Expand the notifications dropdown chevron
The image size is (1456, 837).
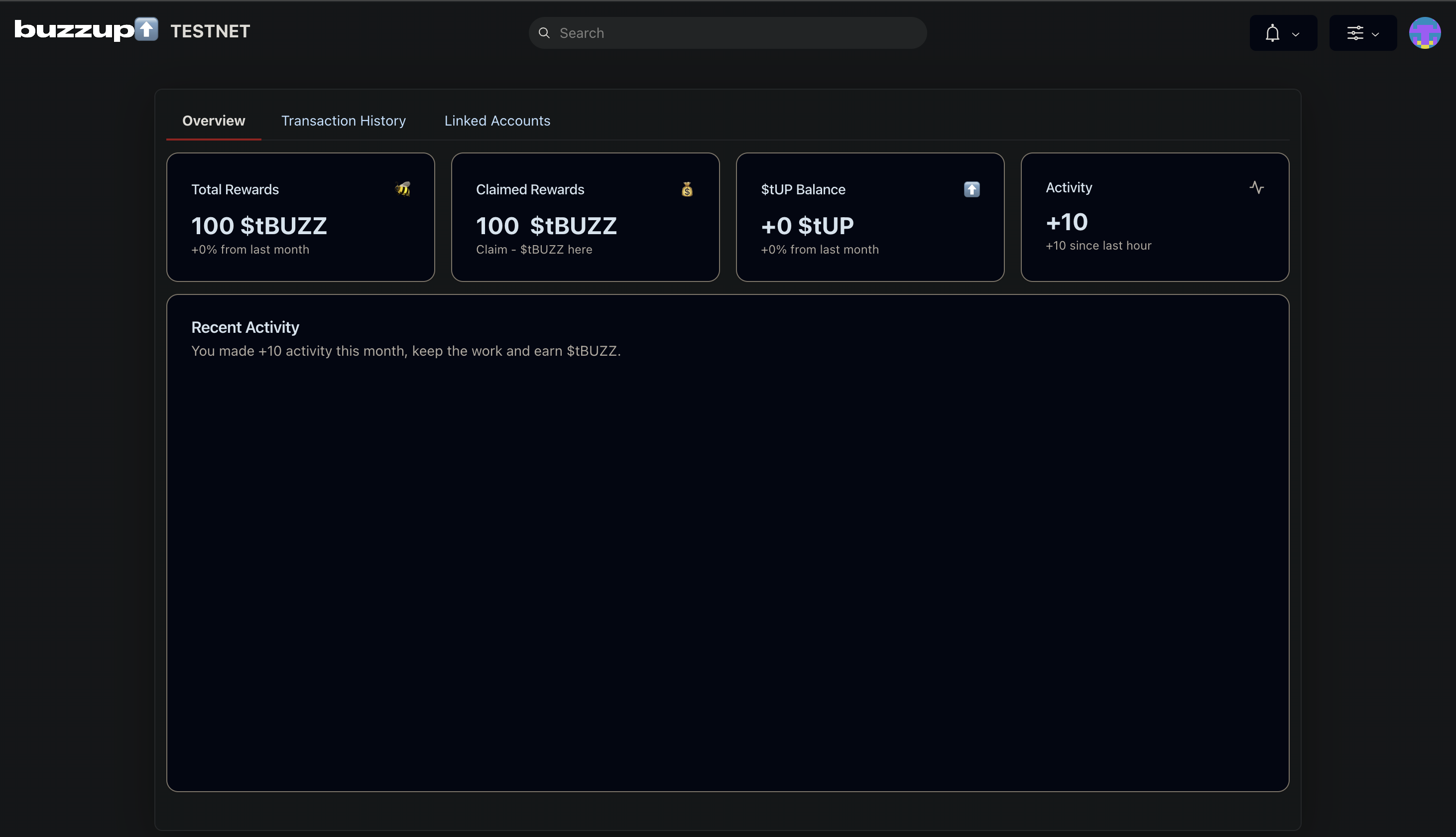1295,34
